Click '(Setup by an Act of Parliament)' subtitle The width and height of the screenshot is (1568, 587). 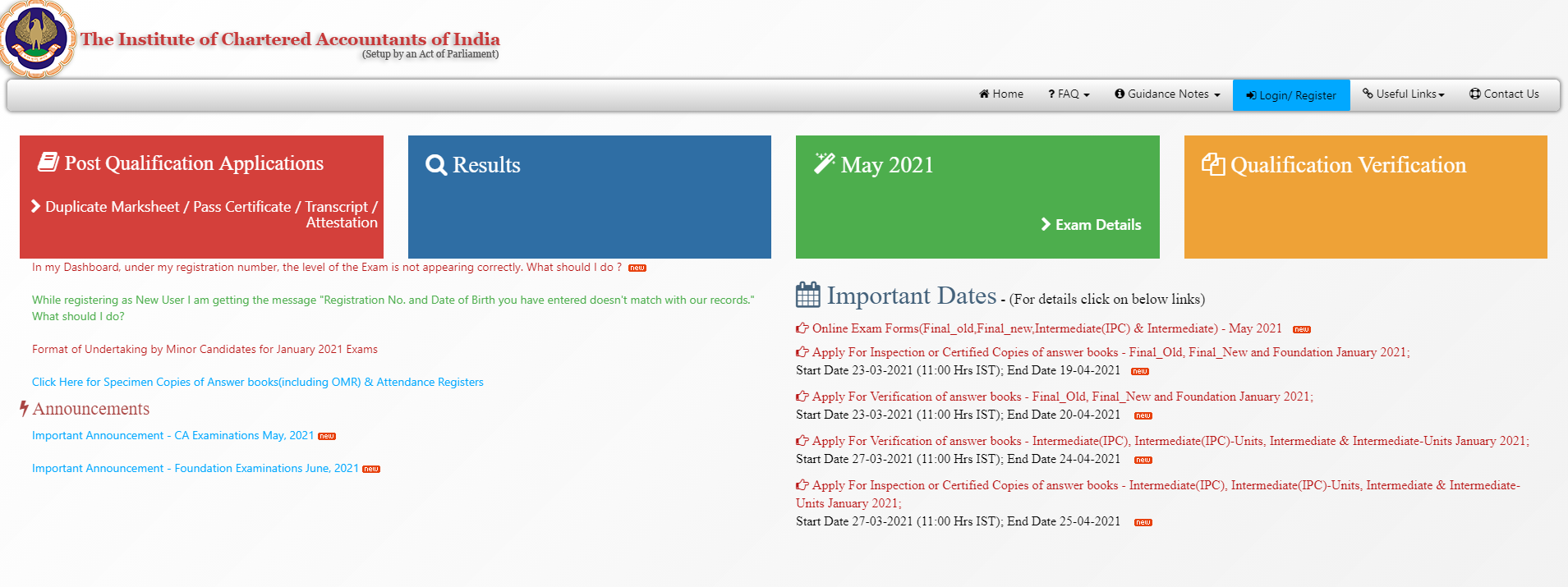point(430,54)
